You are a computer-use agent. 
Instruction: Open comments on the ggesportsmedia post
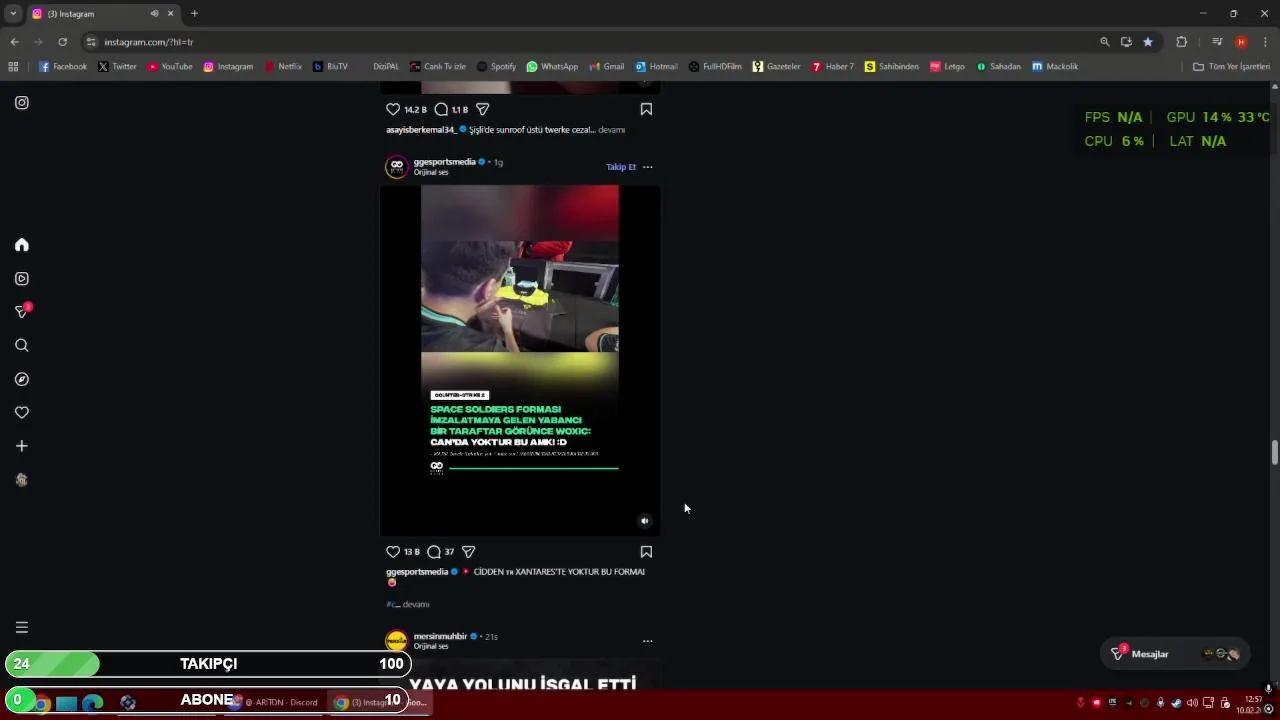click(x=434, y=552)
